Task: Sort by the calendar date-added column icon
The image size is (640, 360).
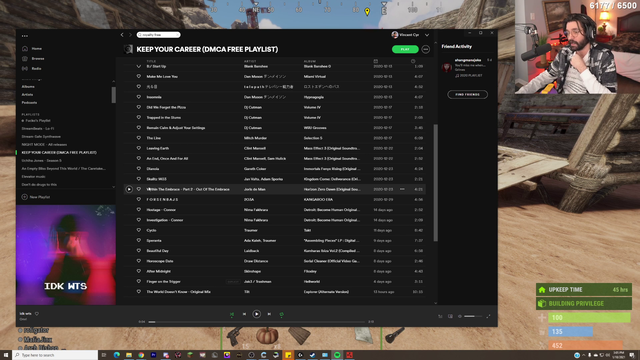Action: [376, 61]
